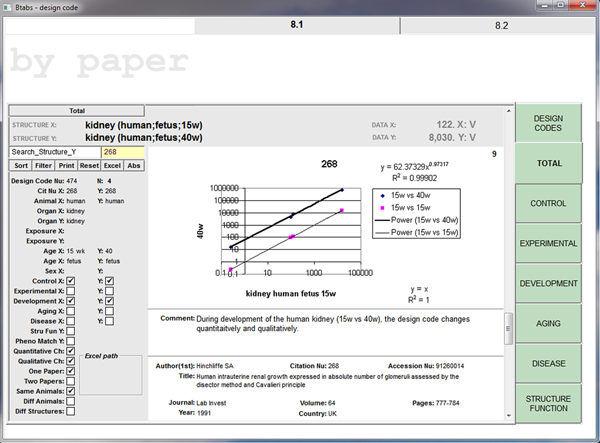
Task: Minimize the Btabs window
Action: 545,5
